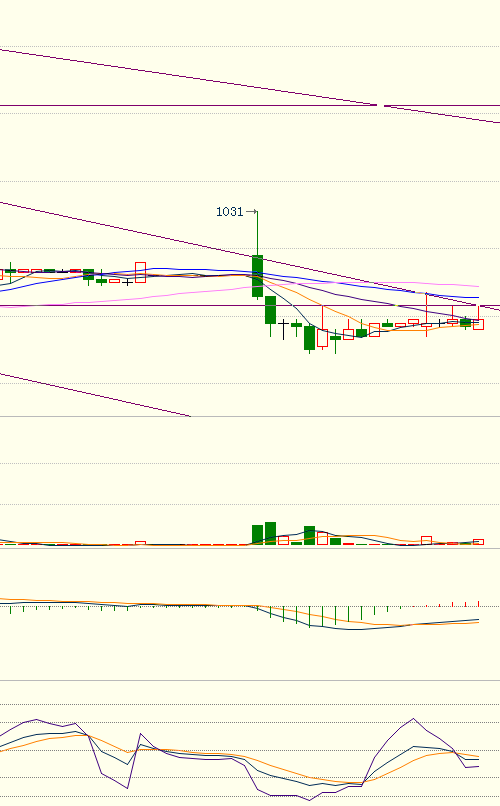Select the second large green candle after the 1031 candle
The image size is (500, 806).
click(x=270, y=309)
